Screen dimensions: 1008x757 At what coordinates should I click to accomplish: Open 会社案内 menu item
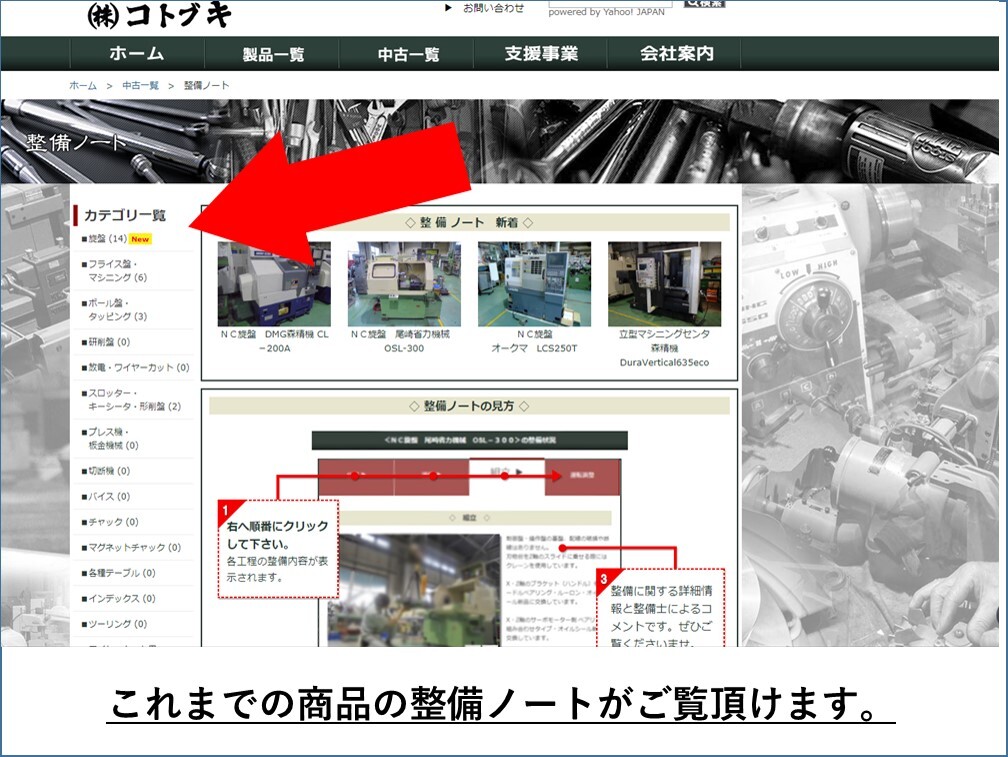click(x=677, y=54)
